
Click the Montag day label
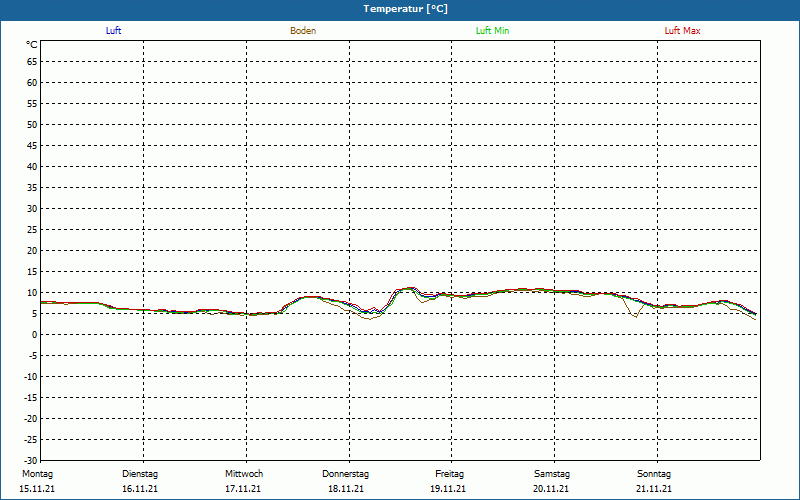37,474
